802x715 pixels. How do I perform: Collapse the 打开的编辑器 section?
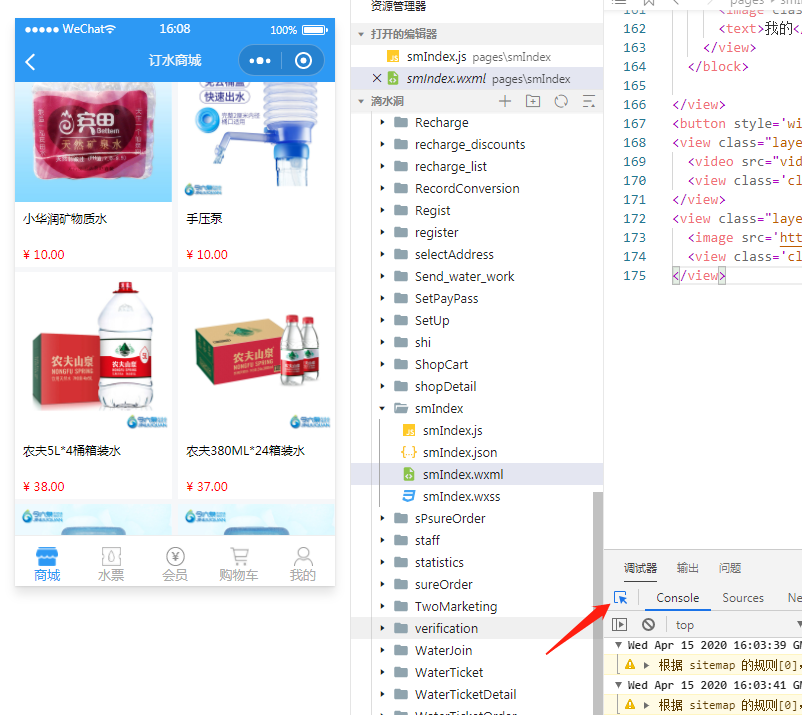click(x=361, y=34)
